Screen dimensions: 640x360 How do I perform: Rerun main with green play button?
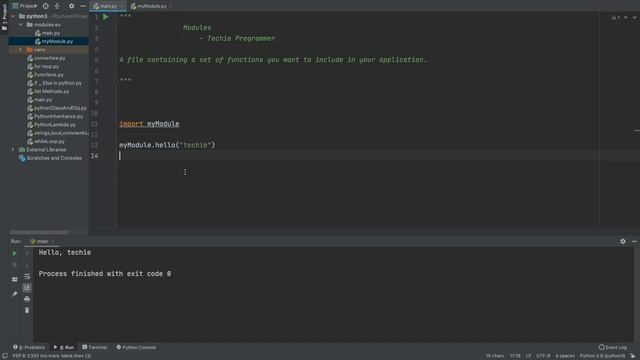pyautogui.click(x=15, y=253)
